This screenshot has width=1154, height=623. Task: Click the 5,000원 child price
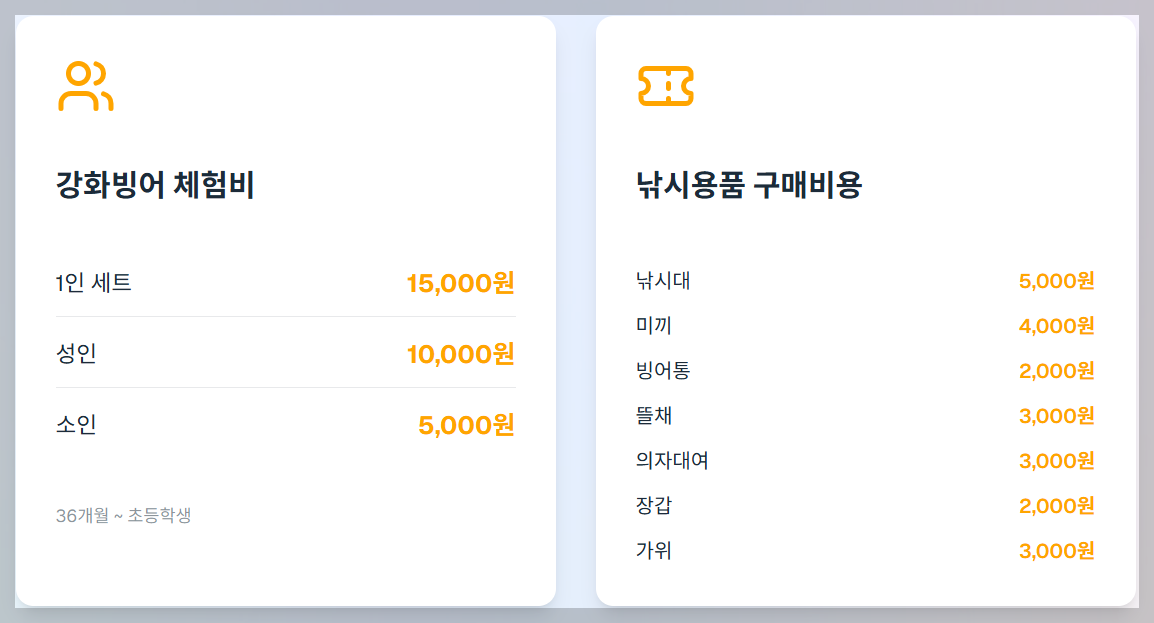click(471, 424)
